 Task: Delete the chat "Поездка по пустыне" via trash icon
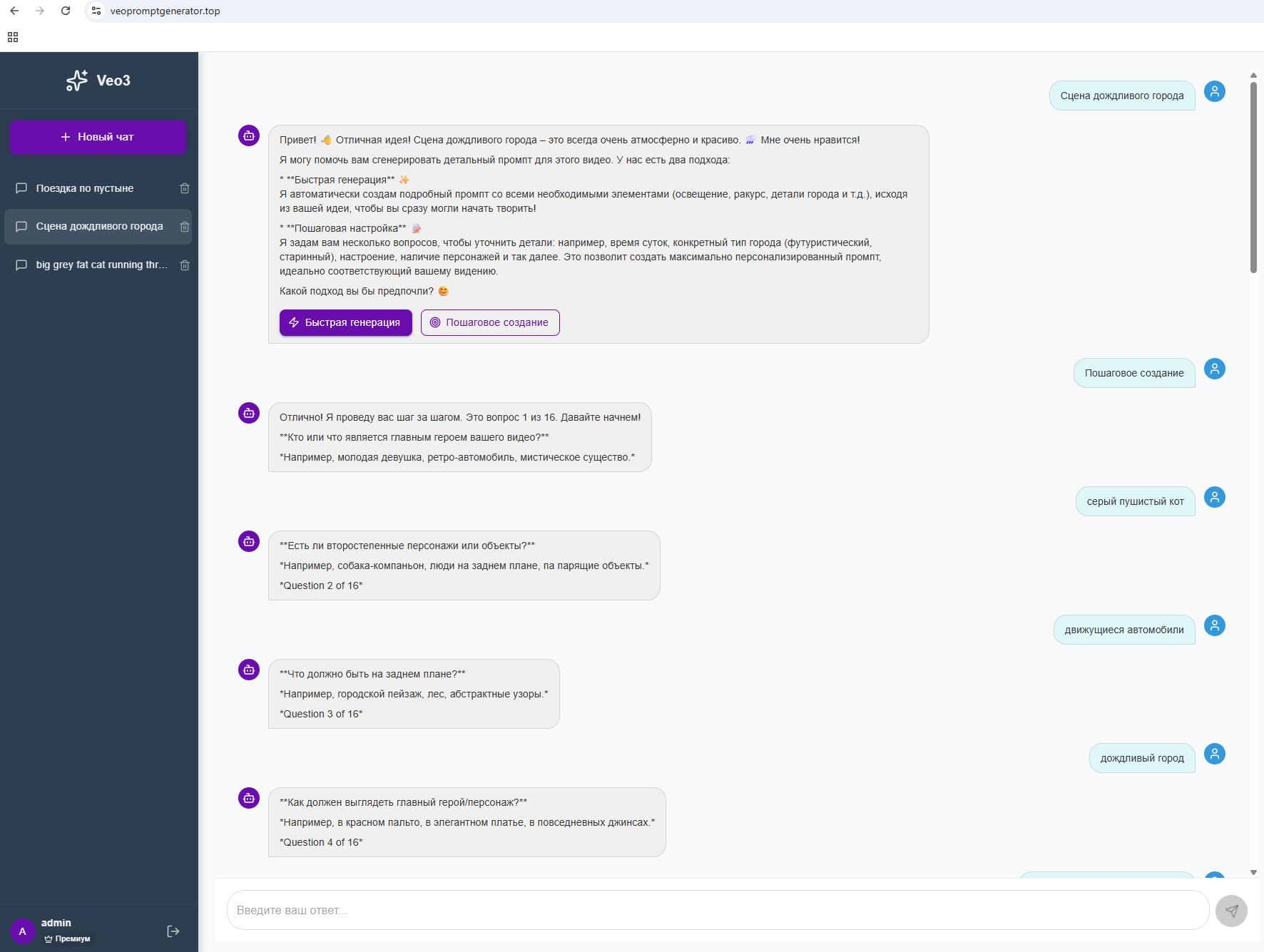coord(185,188)
